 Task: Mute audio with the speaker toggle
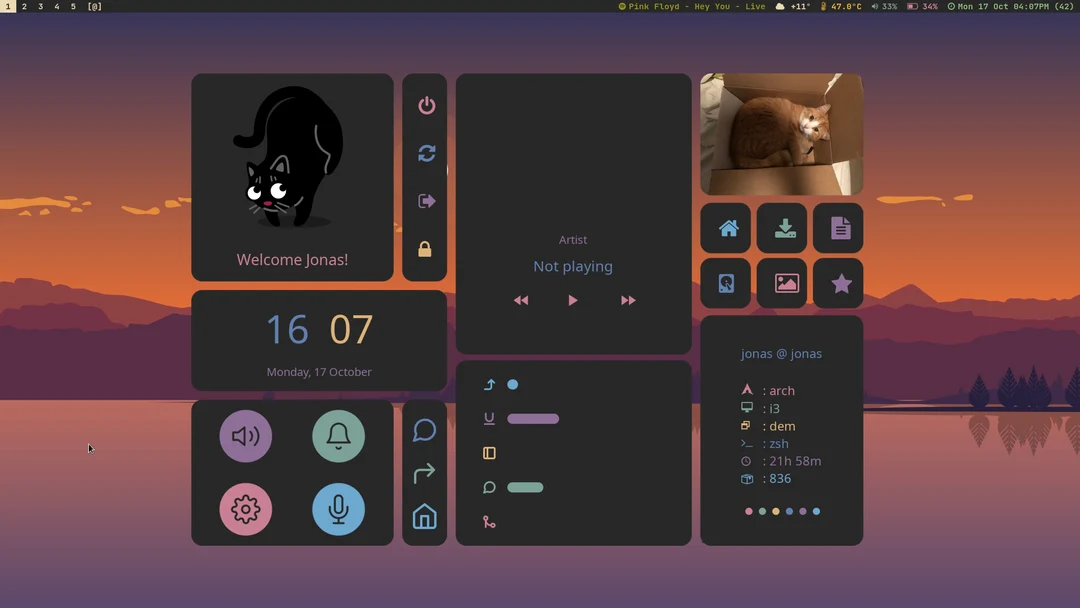[246, 436]
